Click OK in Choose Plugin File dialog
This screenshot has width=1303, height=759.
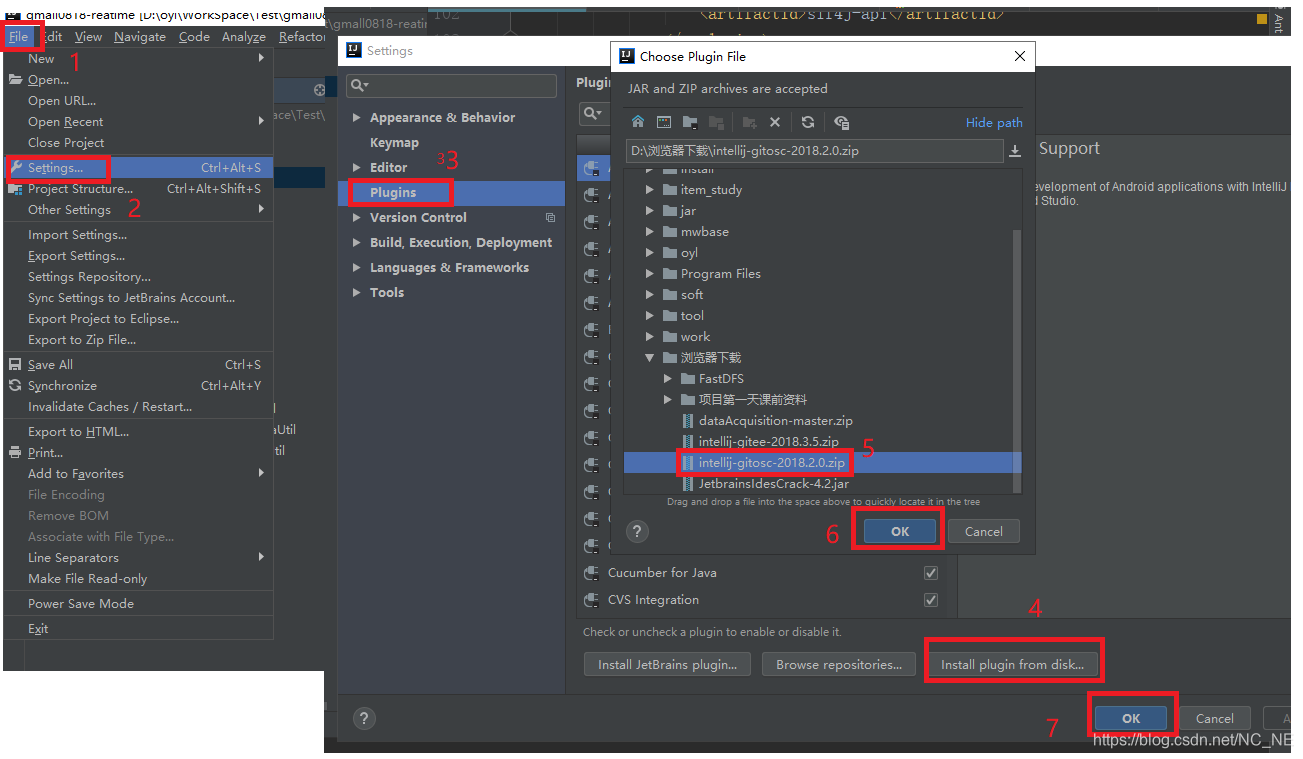(x=900, y=531)
